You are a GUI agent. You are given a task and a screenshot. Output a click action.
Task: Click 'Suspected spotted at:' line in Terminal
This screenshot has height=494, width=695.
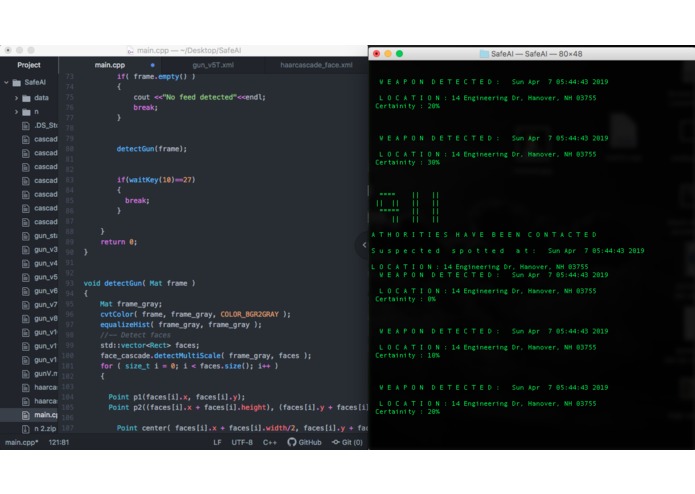[x=508, y=251]
